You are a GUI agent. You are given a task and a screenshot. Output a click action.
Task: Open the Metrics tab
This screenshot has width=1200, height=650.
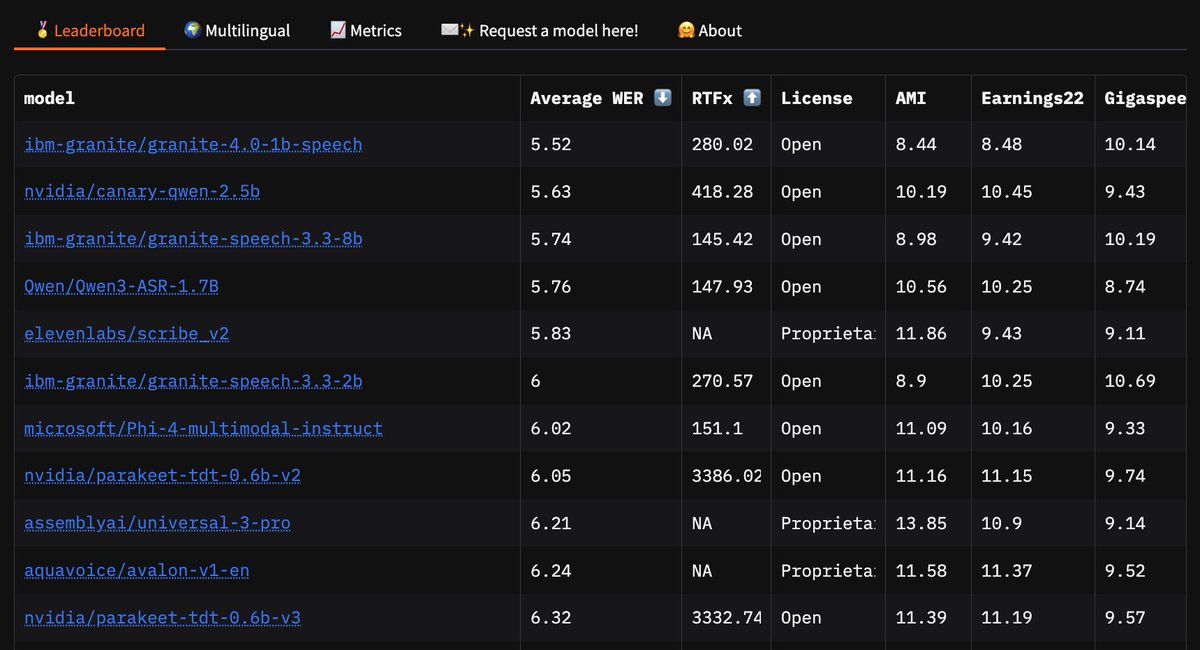[366, 30]
